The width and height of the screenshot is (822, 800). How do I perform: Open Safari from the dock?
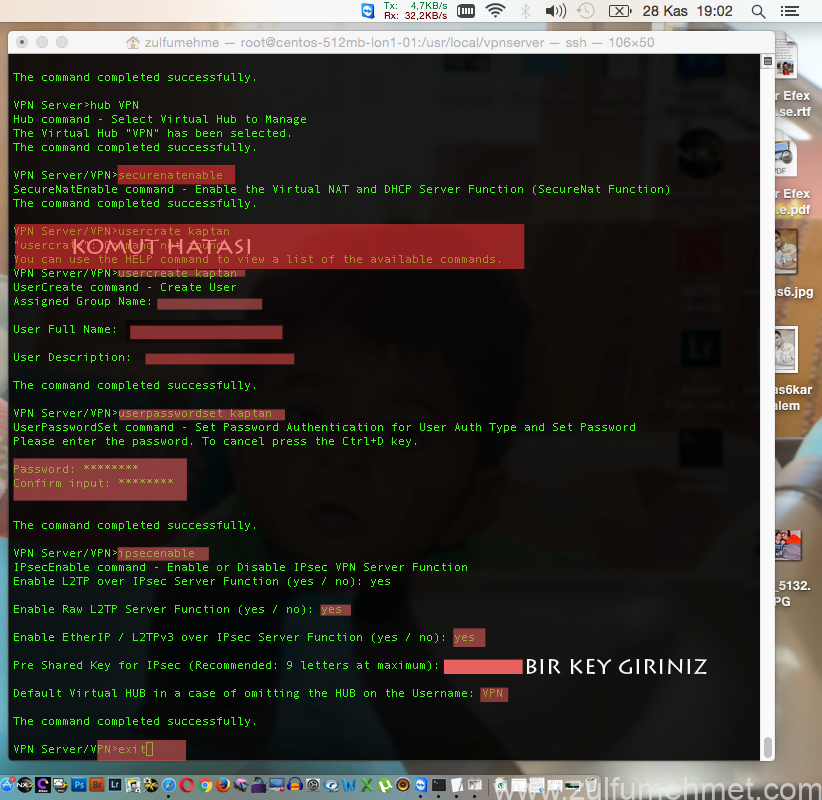[169, 785]
